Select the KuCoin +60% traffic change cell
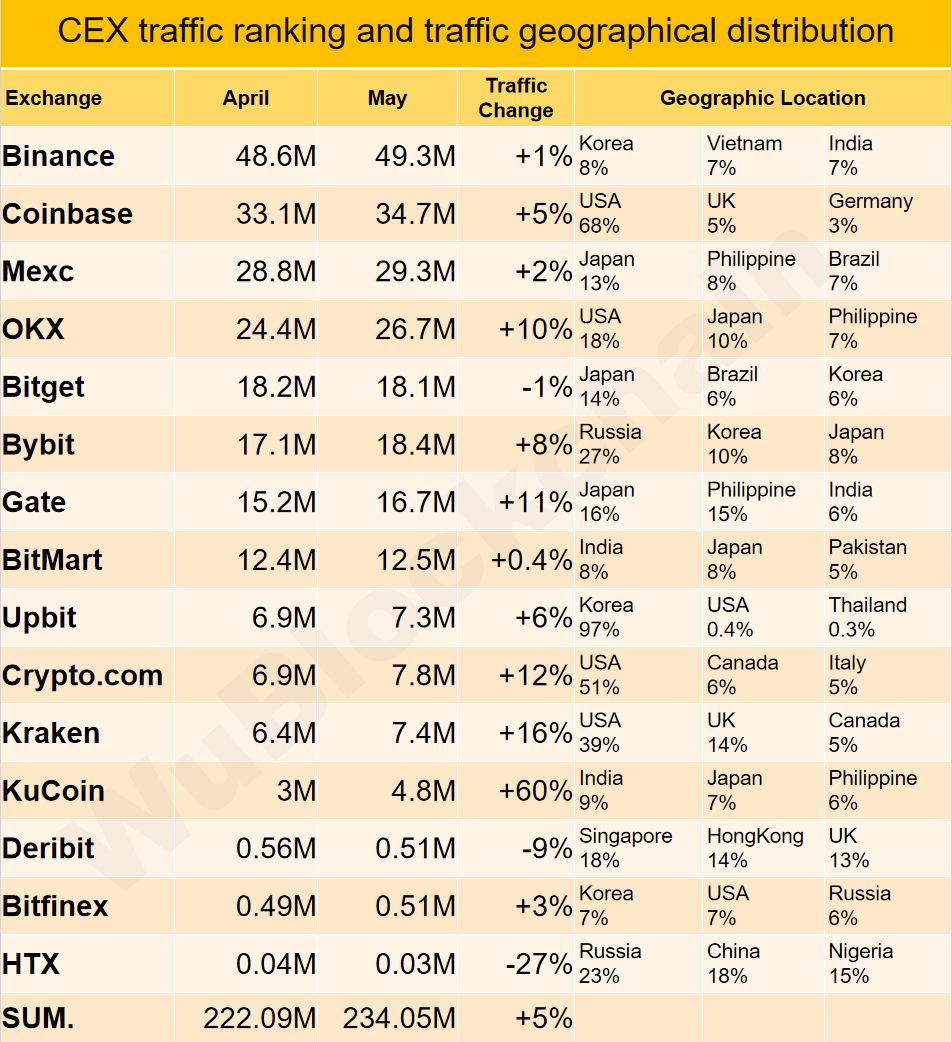 point(516,791)
